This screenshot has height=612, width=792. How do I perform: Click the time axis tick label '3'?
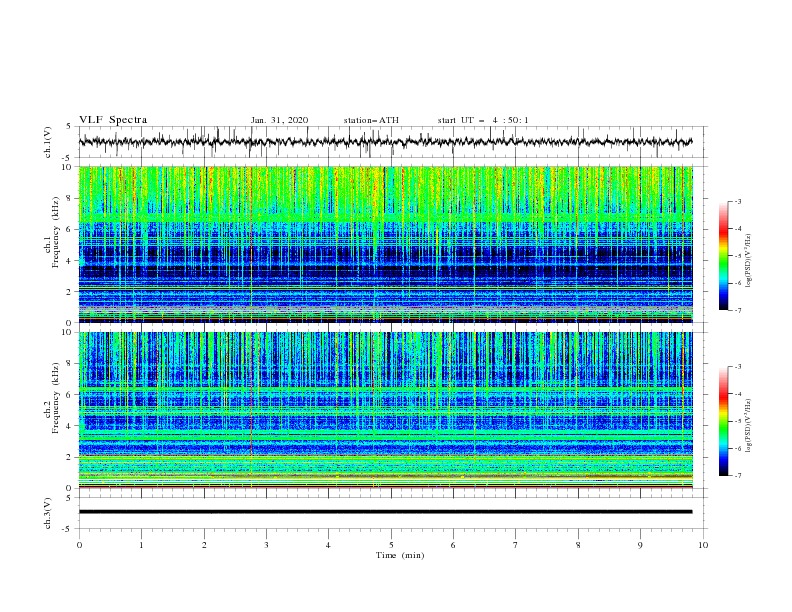(266, 545)
